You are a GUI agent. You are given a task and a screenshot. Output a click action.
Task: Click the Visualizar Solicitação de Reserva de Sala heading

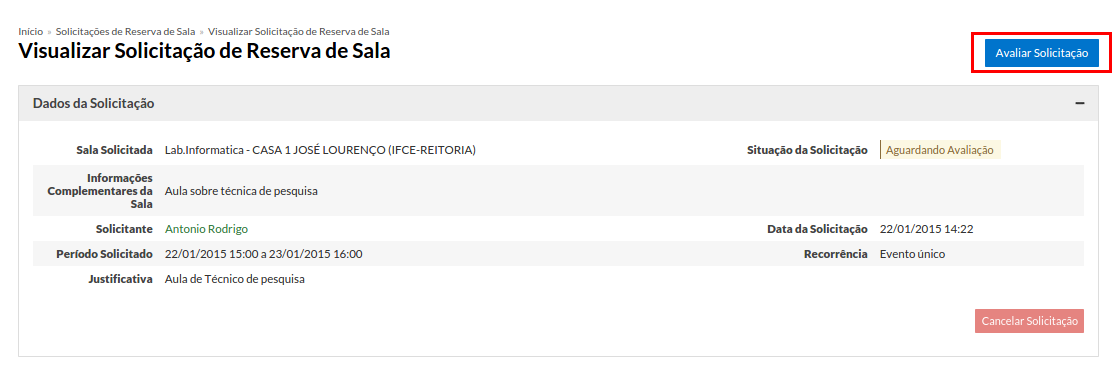pyautogui.click(x=204, y=51)
